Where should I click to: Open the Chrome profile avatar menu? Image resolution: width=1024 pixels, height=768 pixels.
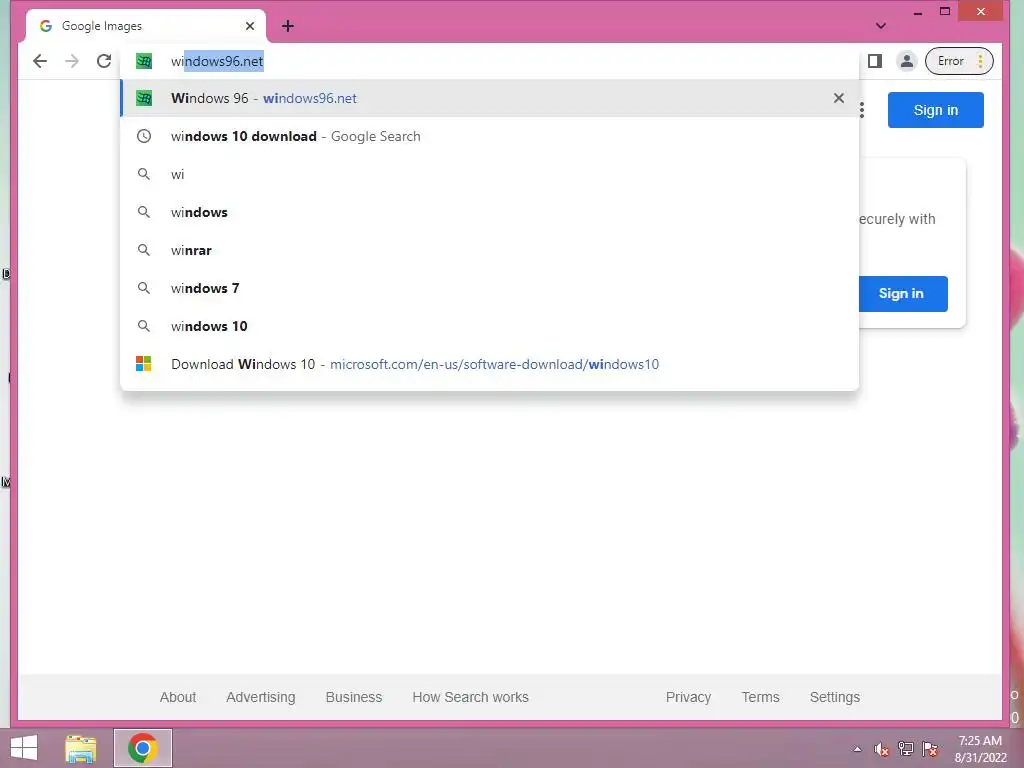pyautogui.click(x=906, y=61)
